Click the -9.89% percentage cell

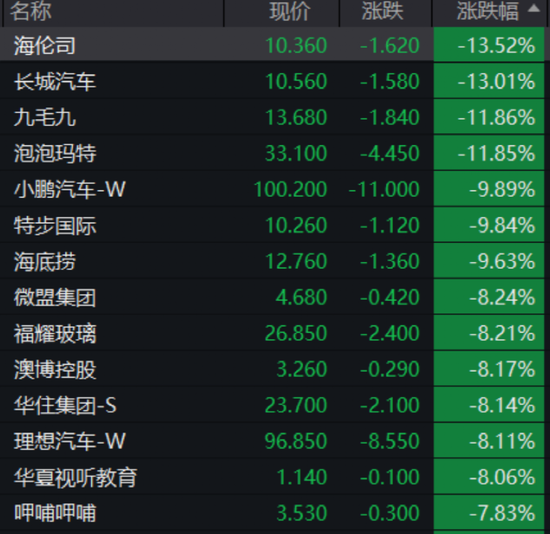click(489, 189)
